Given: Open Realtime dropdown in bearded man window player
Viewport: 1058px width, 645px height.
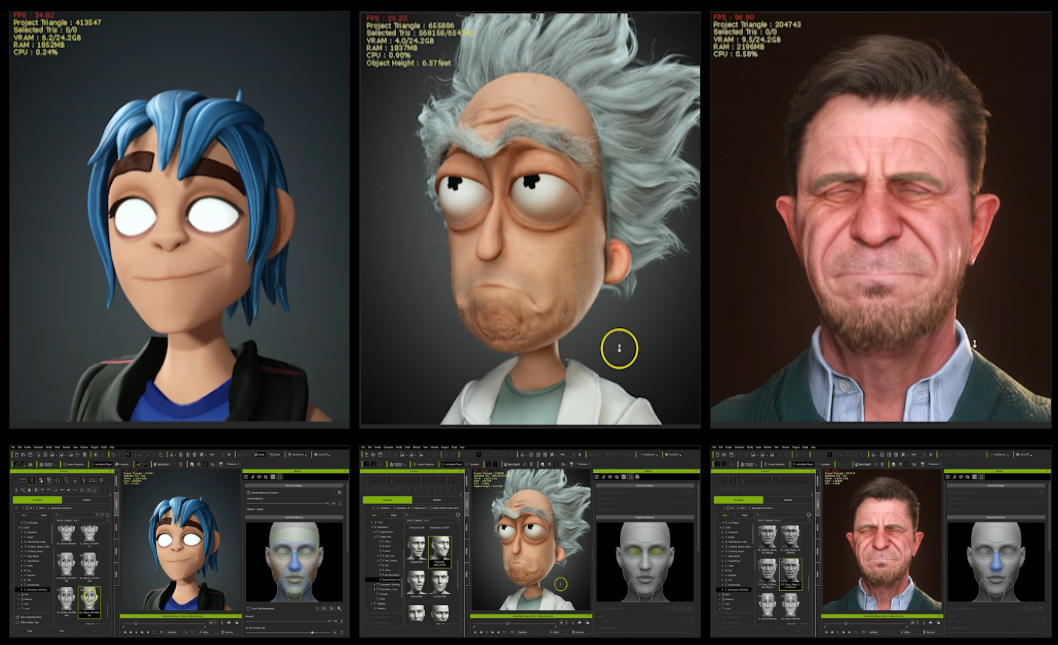Looking at the screenshot, I should point(874,632).
